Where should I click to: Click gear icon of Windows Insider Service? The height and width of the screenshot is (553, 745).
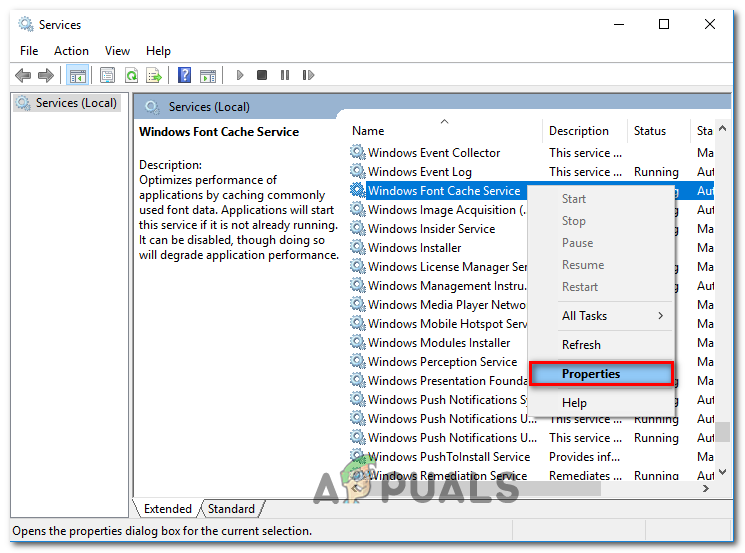pyautogui.click(x=358, y=229)
